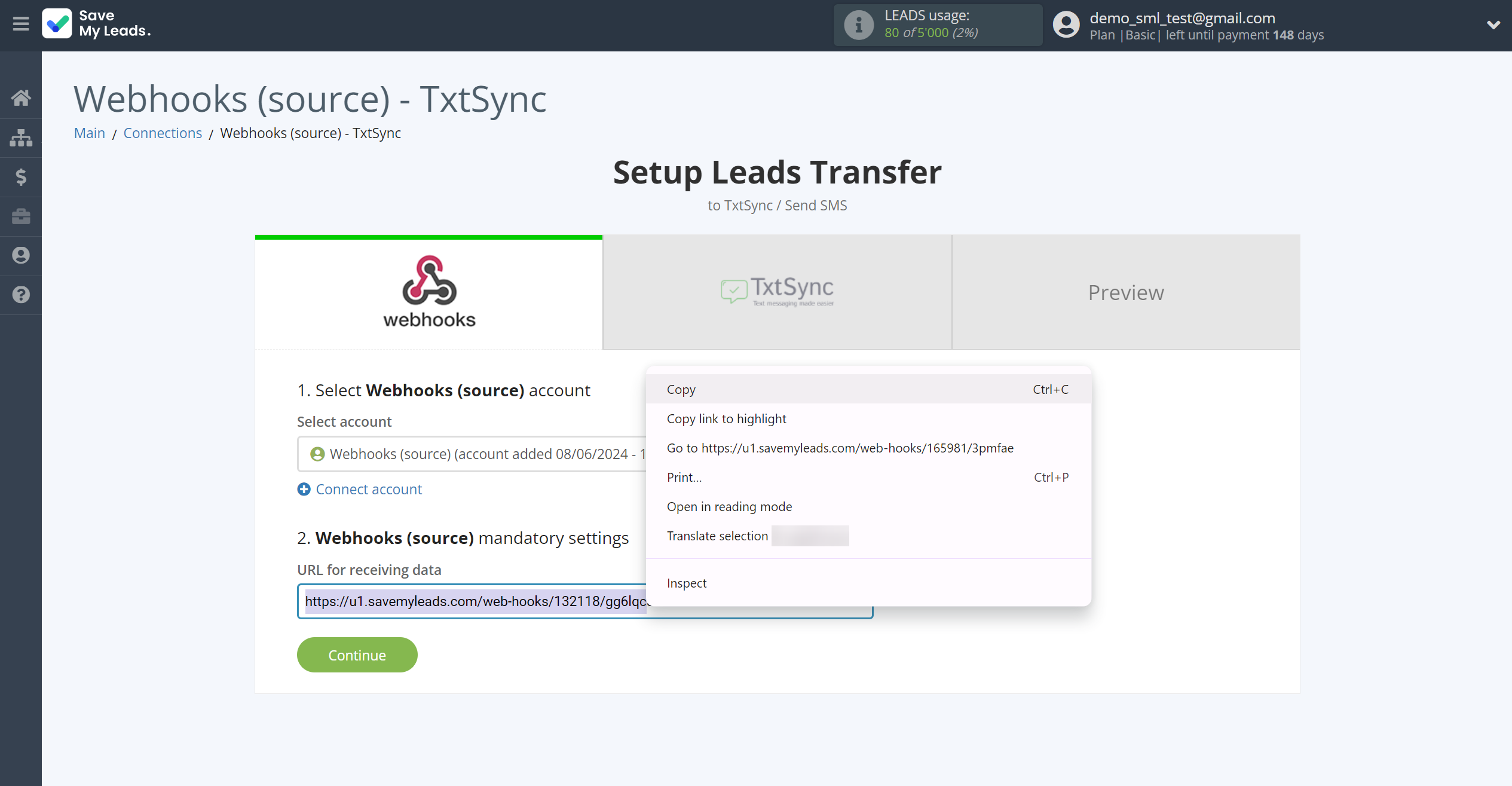This screenshot has height=786, width=1512.
Task: Click the Continue button
Action: (357, 655)
